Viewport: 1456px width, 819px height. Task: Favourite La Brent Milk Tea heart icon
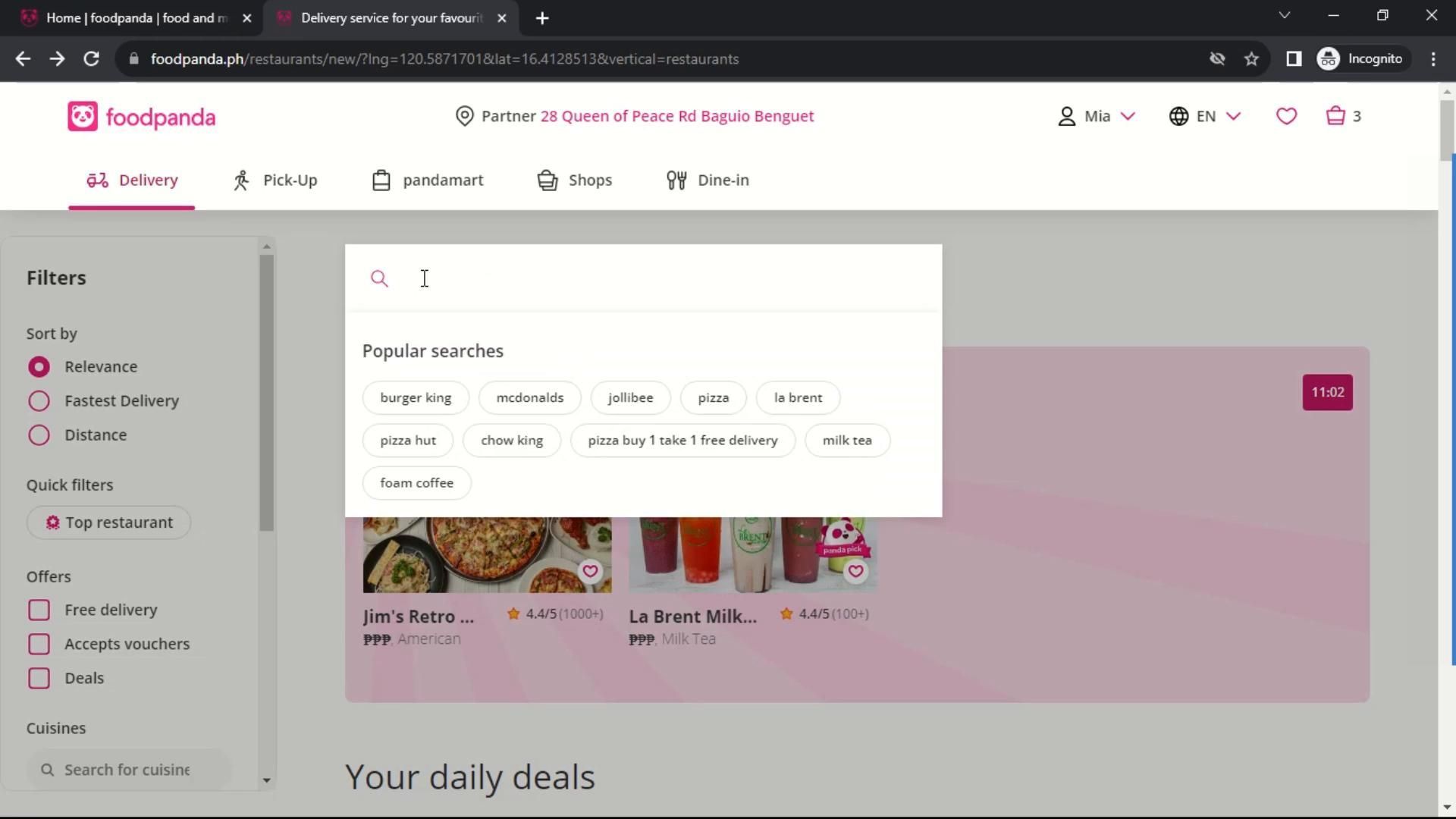click(855, 572)
